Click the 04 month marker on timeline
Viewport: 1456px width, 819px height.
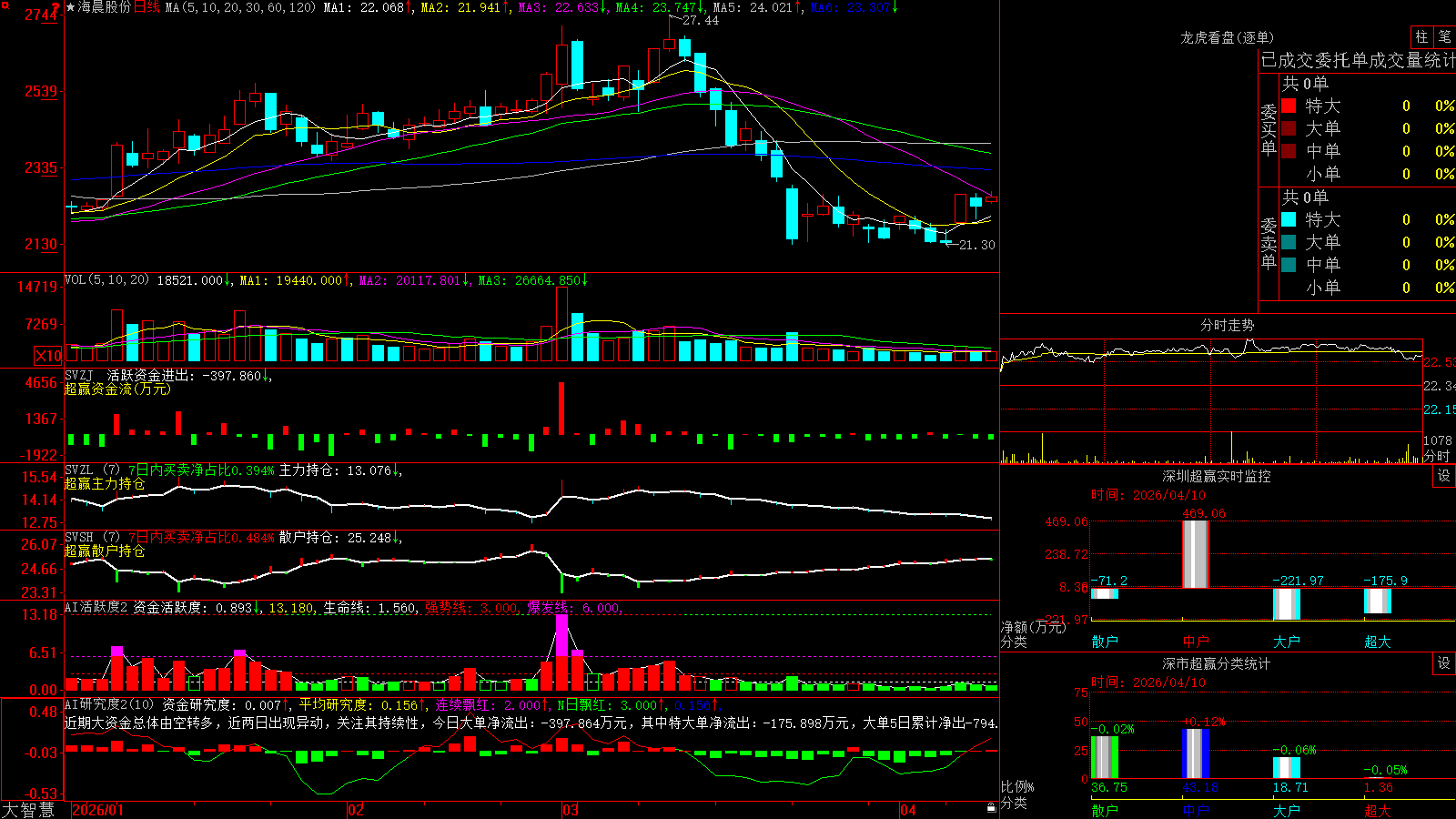coord(907,810)
